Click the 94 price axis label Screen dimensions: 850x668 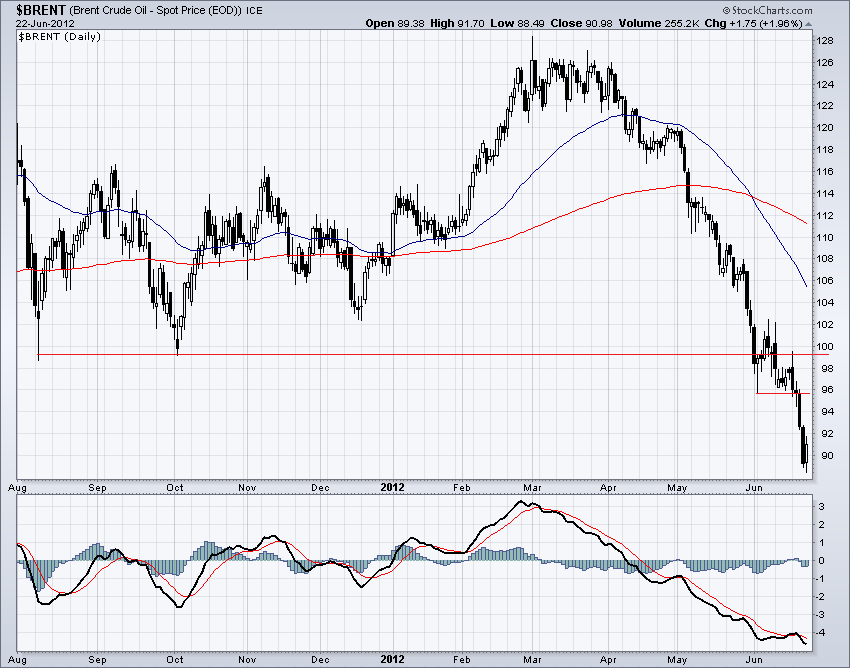[827, 412]
